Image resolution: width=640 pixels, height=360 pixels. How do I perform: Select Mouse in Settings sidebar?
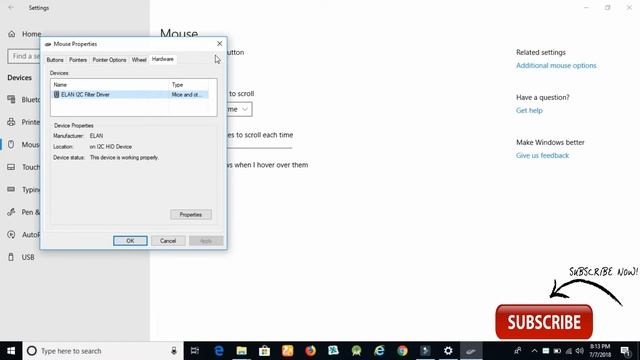[24, 144]
